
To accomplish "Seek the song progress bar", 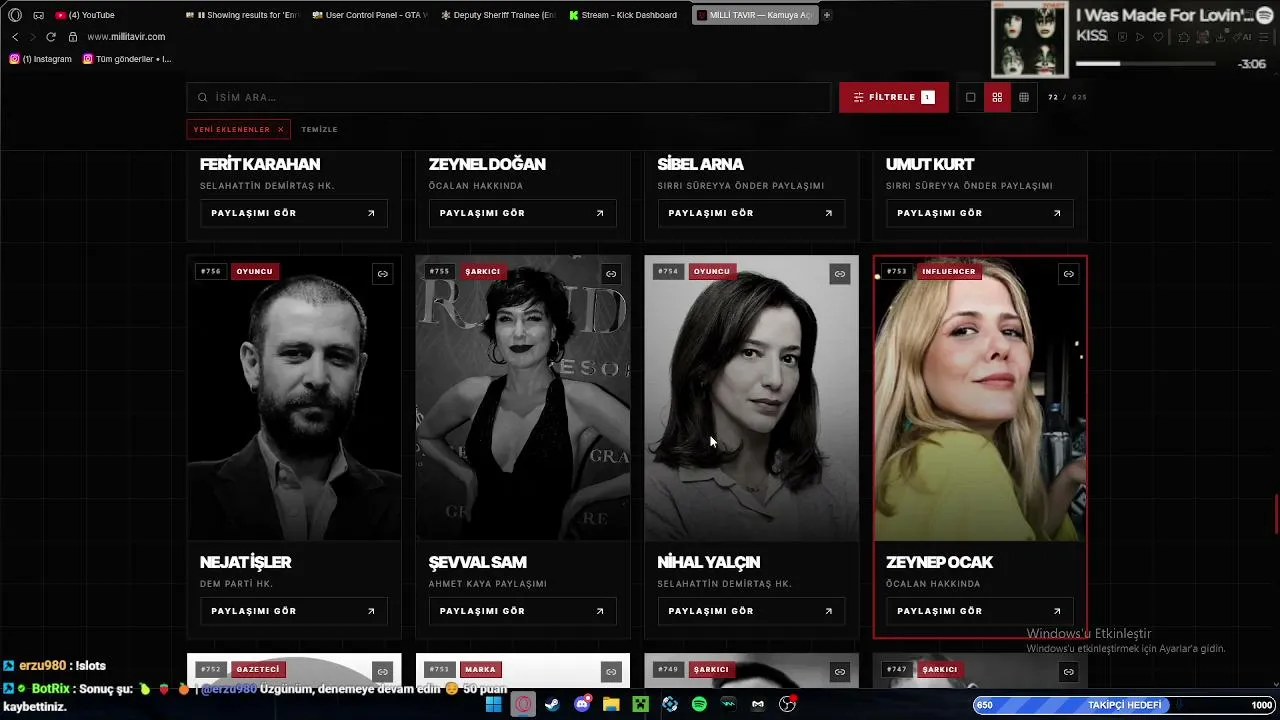I will [1145, 63].
